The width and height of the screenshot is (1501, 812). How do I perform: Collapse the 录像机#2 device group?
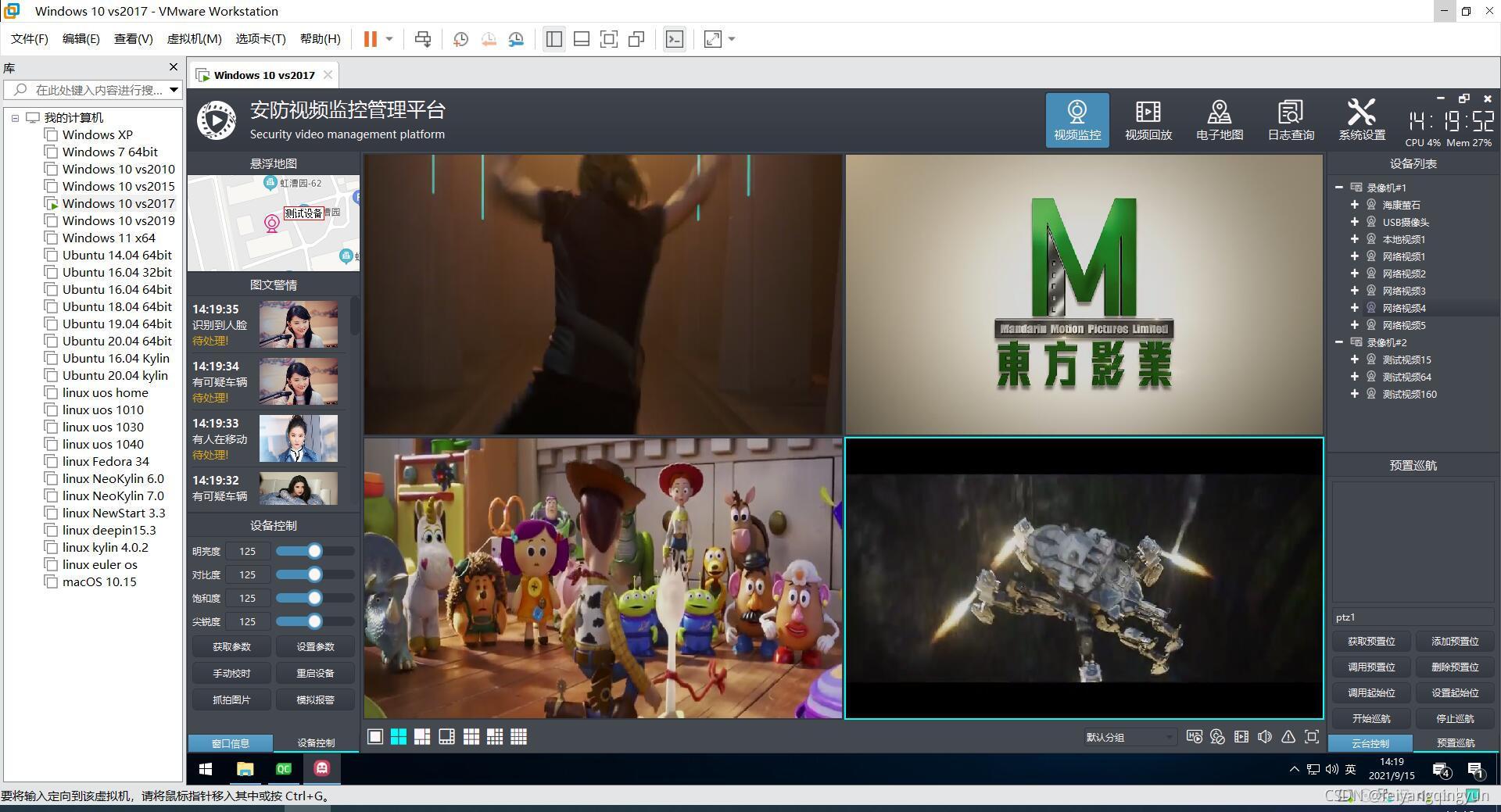tap(1339, 342)
